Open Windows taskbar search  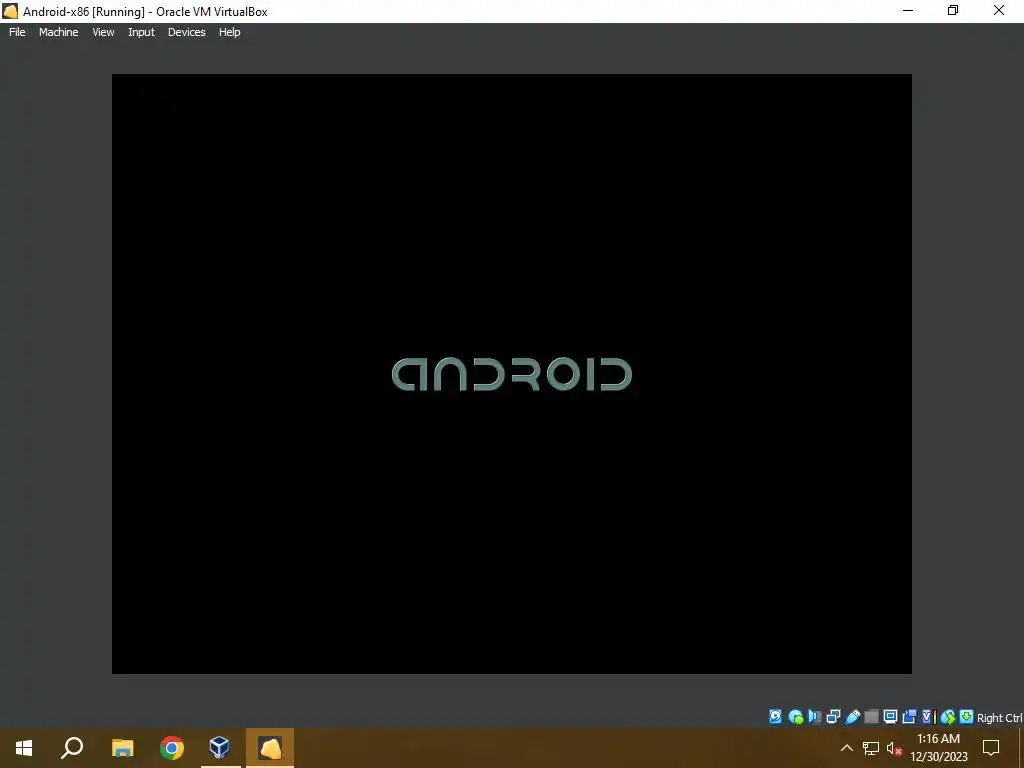tap(72, 748)
